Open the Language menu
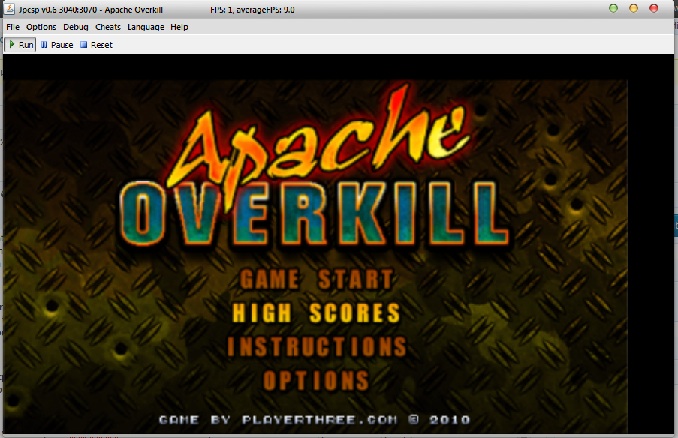This screenshot has height=438, width=678. tap(146, 27)
